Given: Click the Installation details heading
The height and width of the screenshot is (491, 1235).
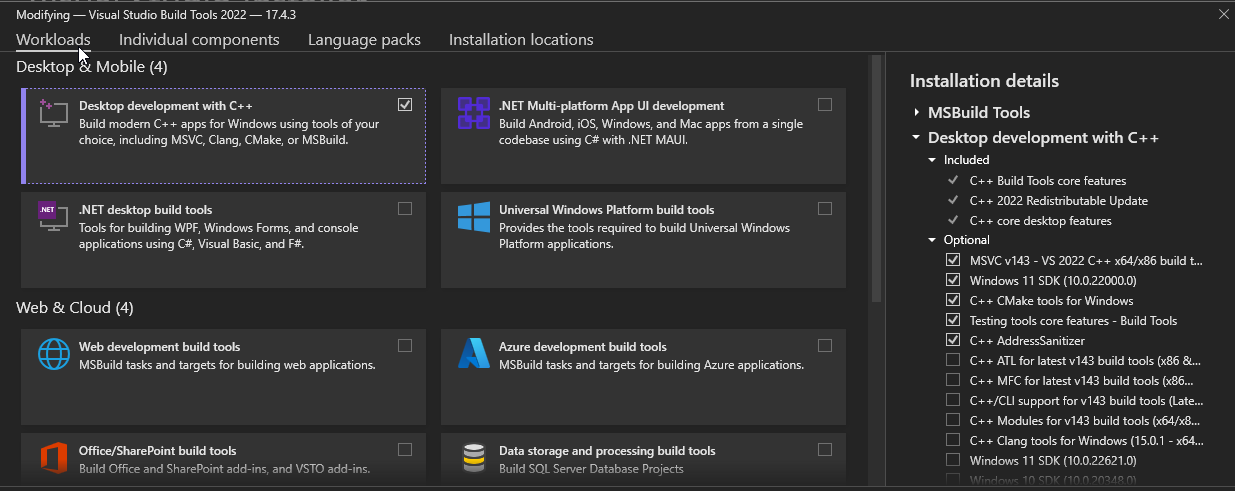Looking at the screenshot, I should coord(984,81).
